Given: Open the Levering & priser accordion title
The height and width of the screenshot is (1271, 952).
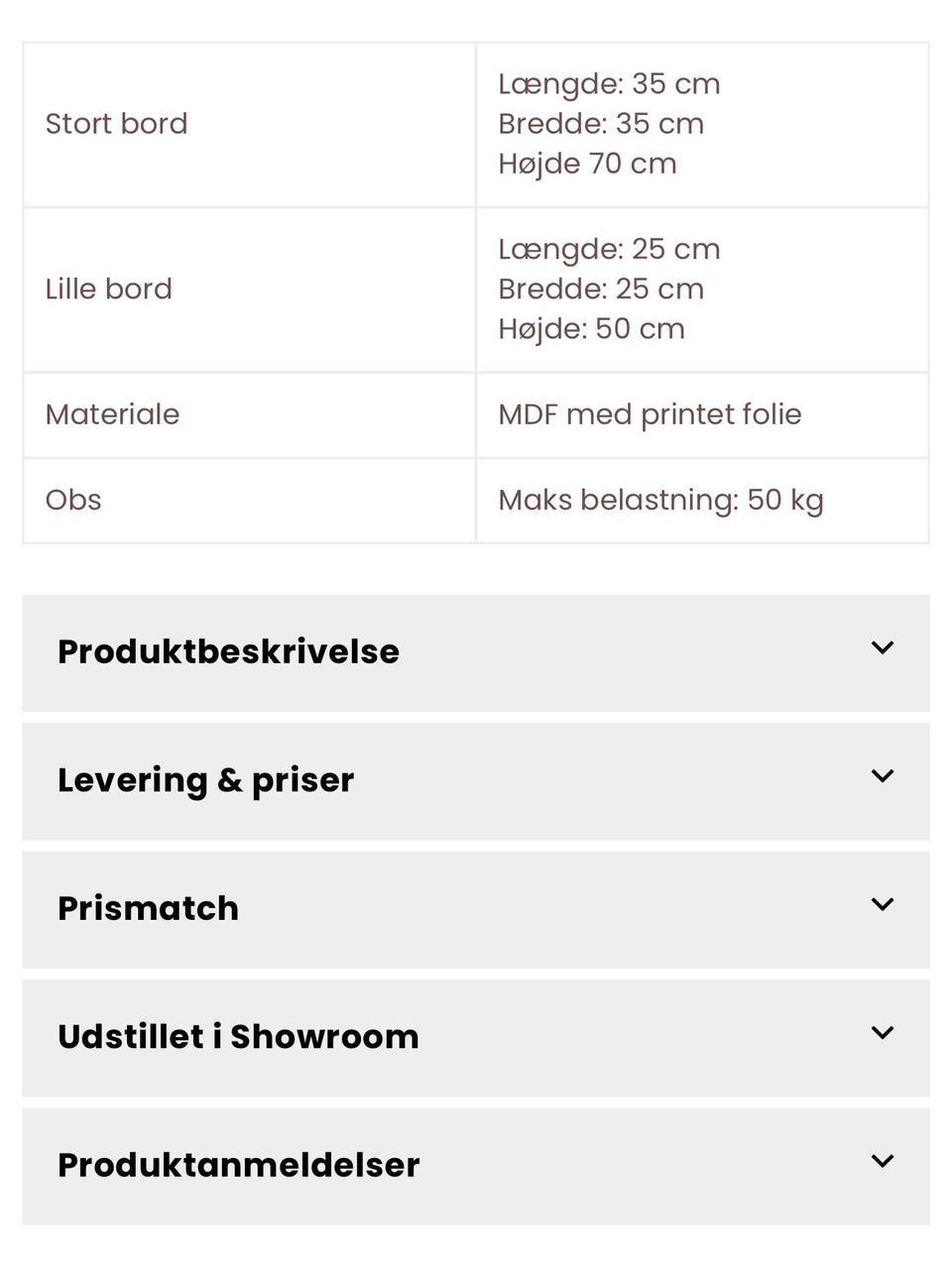Looking at the screenshot, I should point(205,780).
